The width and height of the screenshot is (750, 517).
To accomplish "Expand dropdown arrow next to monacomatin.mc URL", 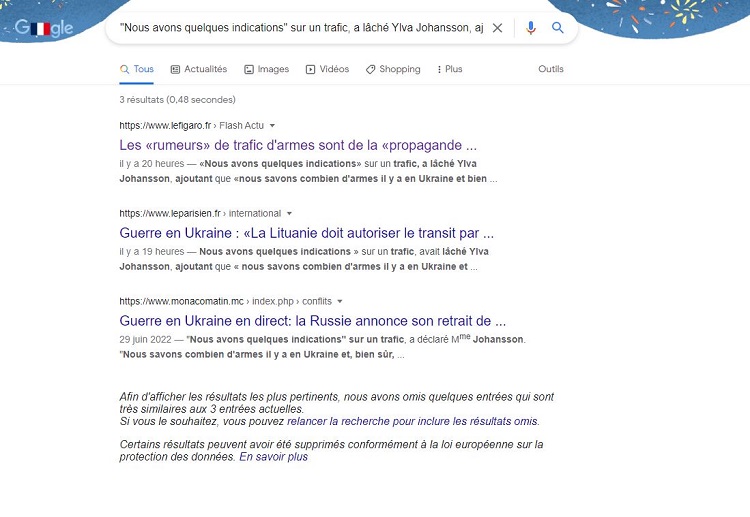I will click(x=340, y=301).
